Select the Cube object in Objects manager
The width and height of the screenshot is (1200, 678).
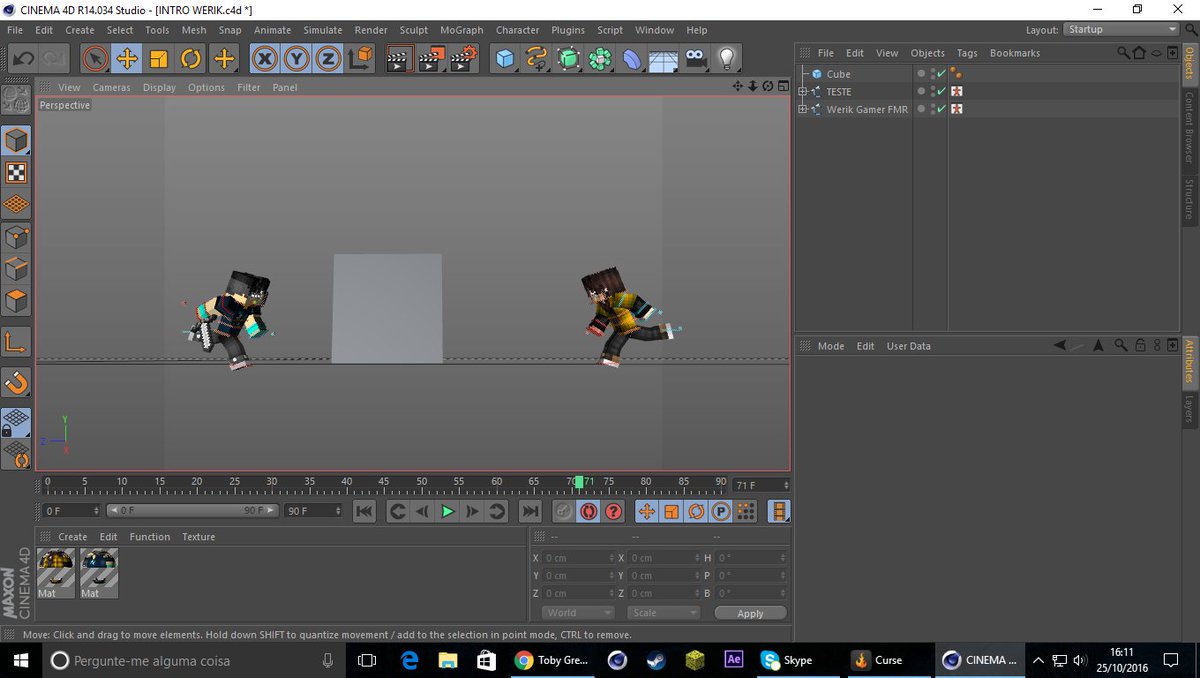click(838, 74)
